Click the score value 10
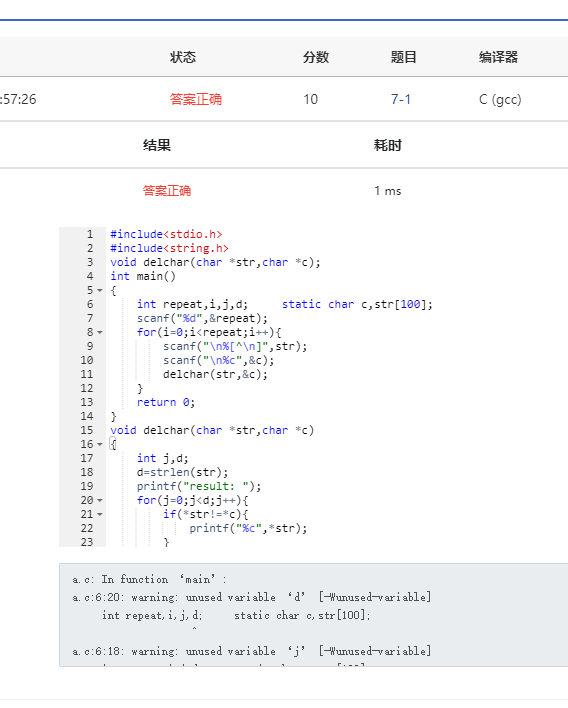The width and height of the screenshot is (568, 708). [x=310, y=99]
